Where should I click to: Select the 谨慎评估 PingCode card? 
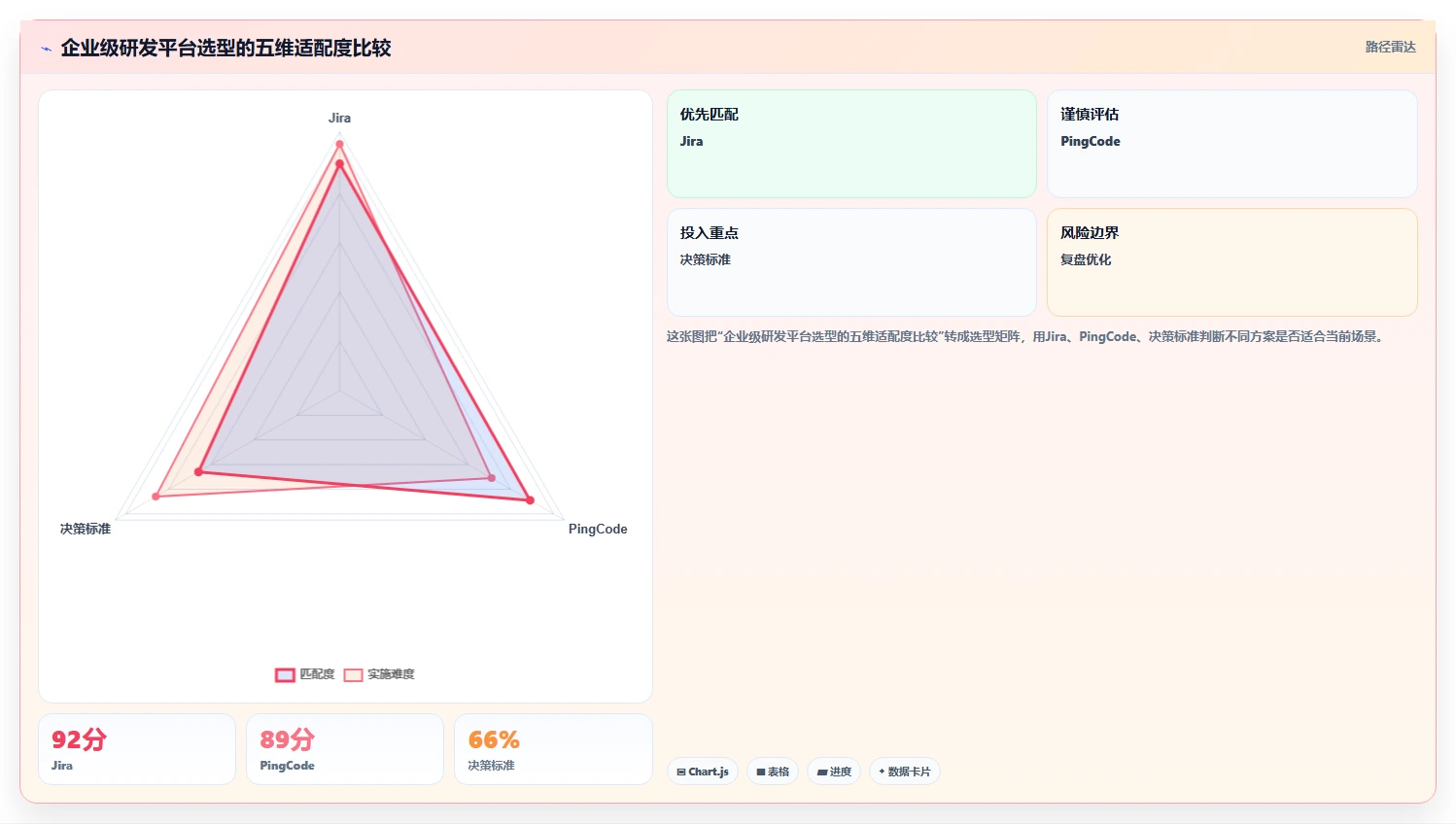pos(1231,144)
